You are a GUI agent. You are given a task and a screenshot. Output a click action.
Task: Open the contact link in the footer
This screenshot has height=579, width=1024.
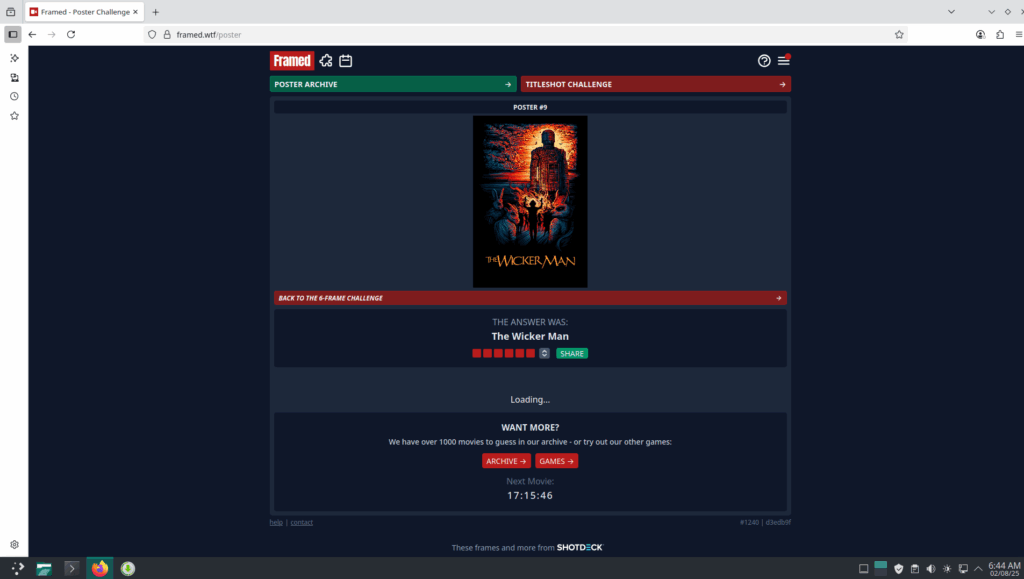pos(301,522)
